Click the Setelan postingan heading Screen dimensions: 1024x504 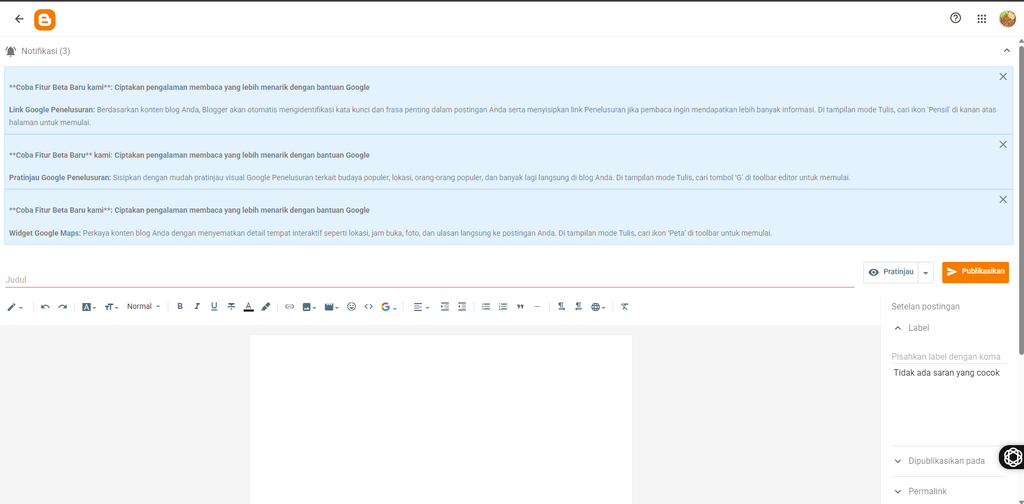pyautogui.click(x=925, y=306)
